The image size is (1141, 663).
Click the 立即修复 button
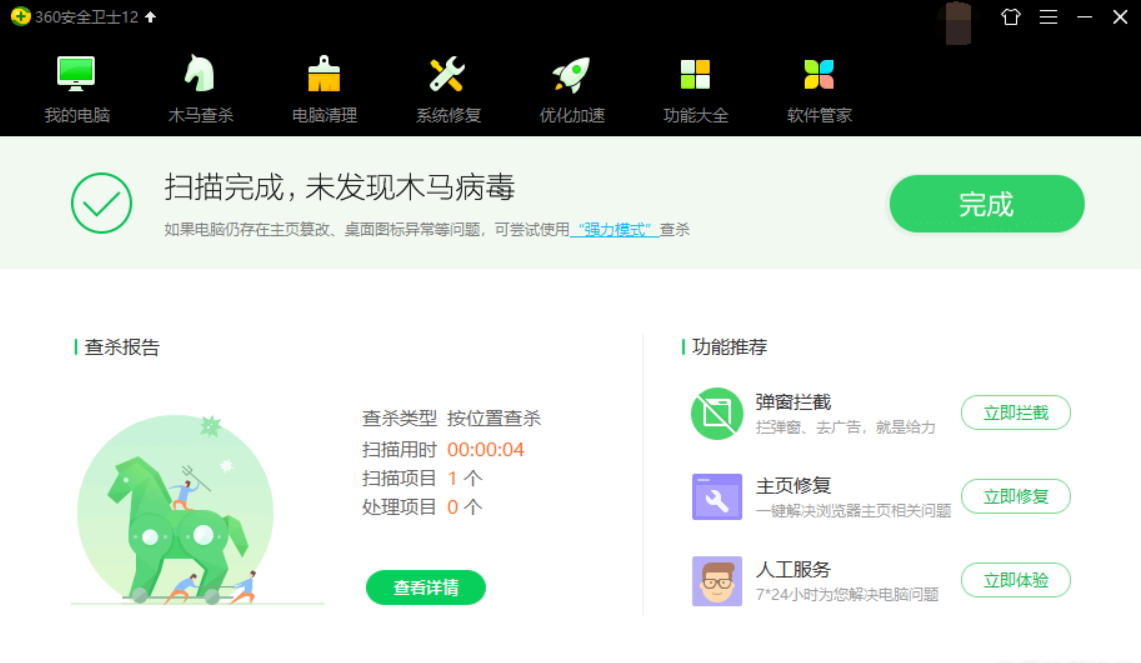coord(1015,496)
